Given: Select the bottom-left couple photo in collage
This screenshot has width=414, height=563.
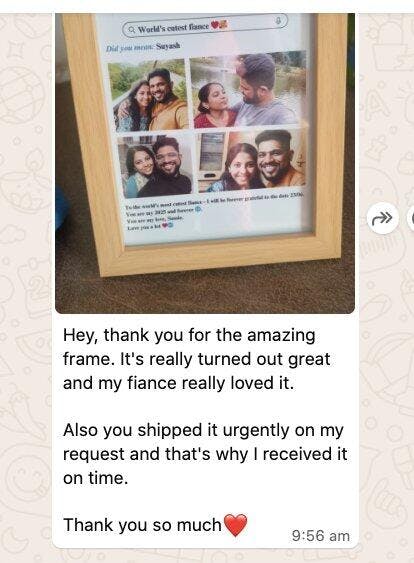Looking at the screenshot, I should tap(155, 166).
